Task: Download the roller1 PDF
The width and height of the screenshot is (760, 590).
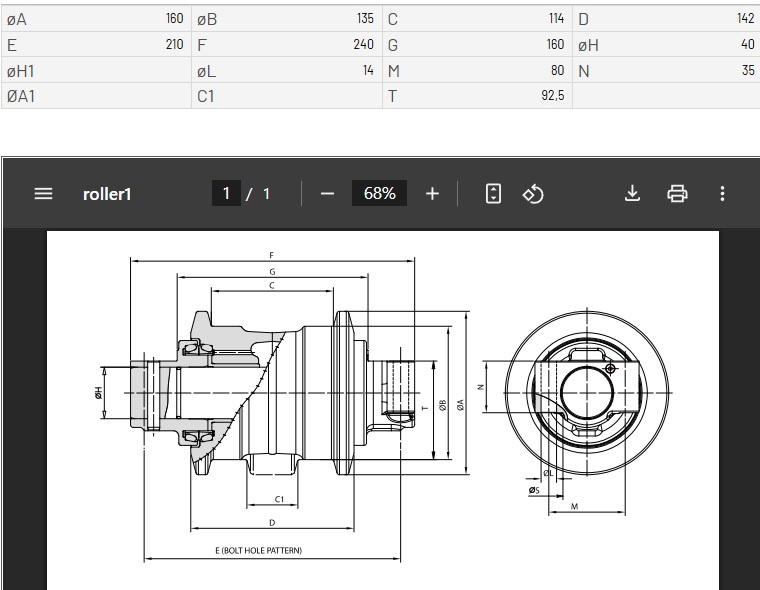Action: click(x=632, y=194)
